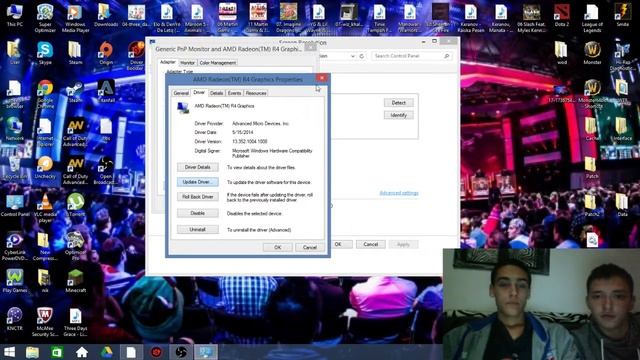Open the Three Days Grace mp3 file
640x360 pixels.
(75, 322)
